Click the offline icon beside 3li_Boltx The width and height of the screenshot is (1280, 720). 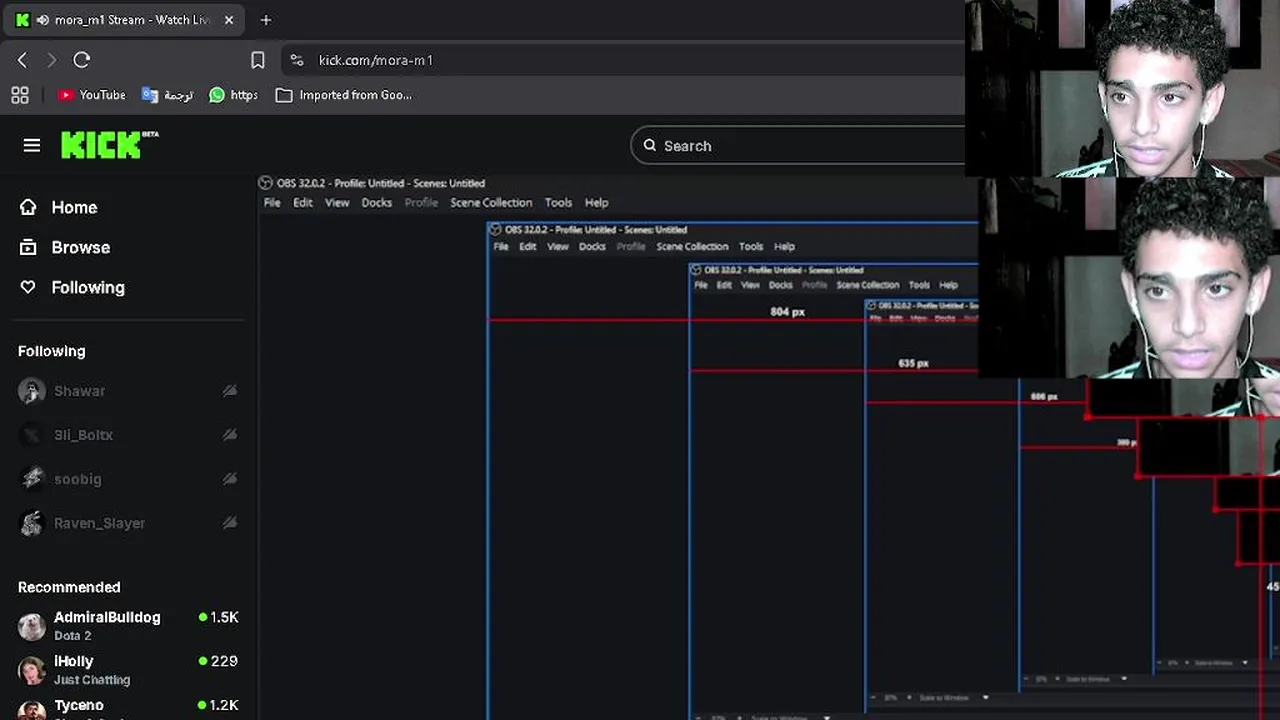[x=230, y=435]
